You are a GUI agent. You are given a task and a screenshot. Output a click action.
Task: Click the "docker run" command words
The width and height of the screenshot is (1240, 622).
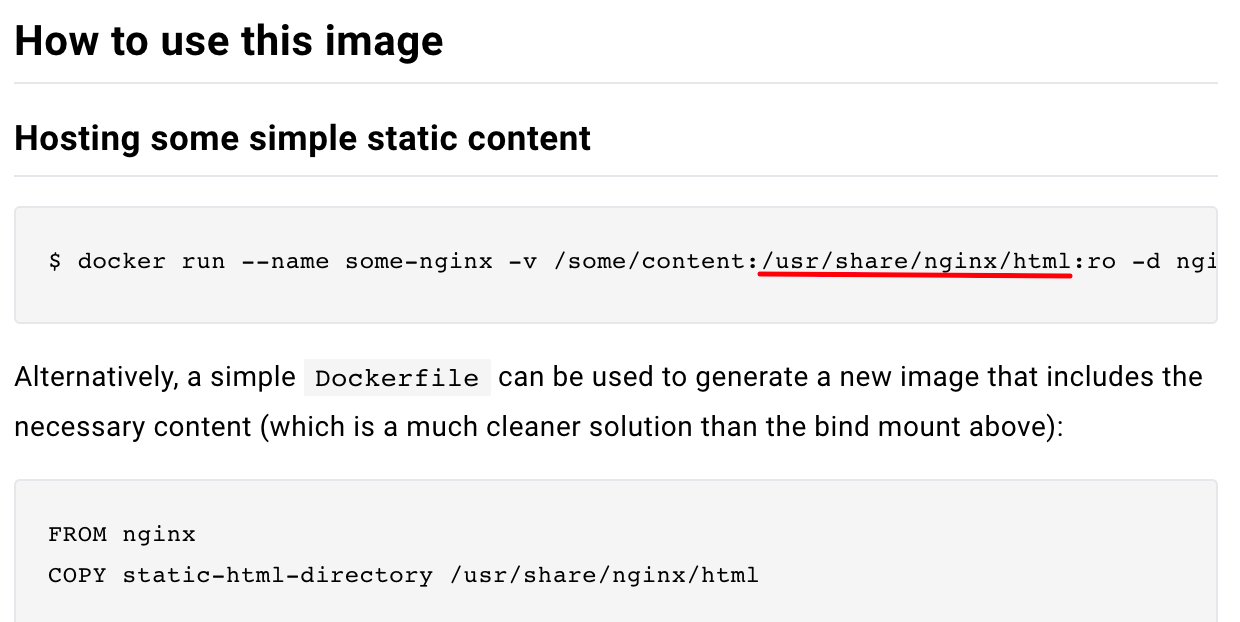pos(152,262)
